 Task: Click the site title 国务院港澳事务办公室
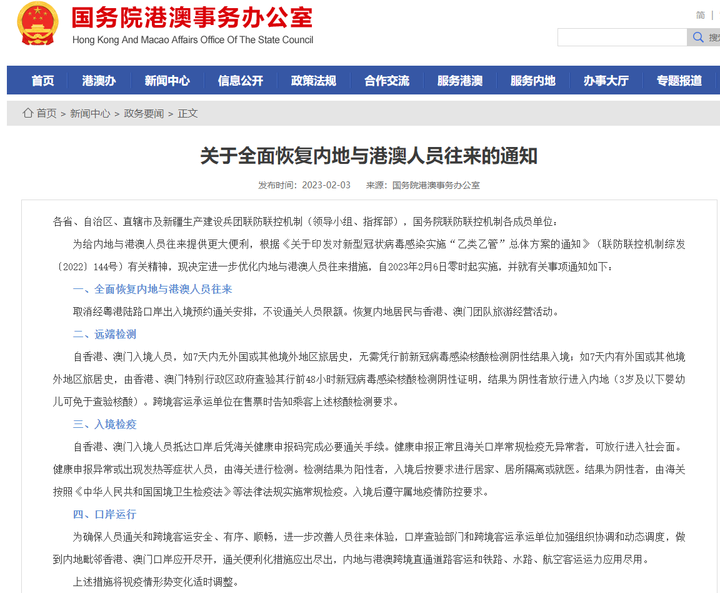click(192, 17)
